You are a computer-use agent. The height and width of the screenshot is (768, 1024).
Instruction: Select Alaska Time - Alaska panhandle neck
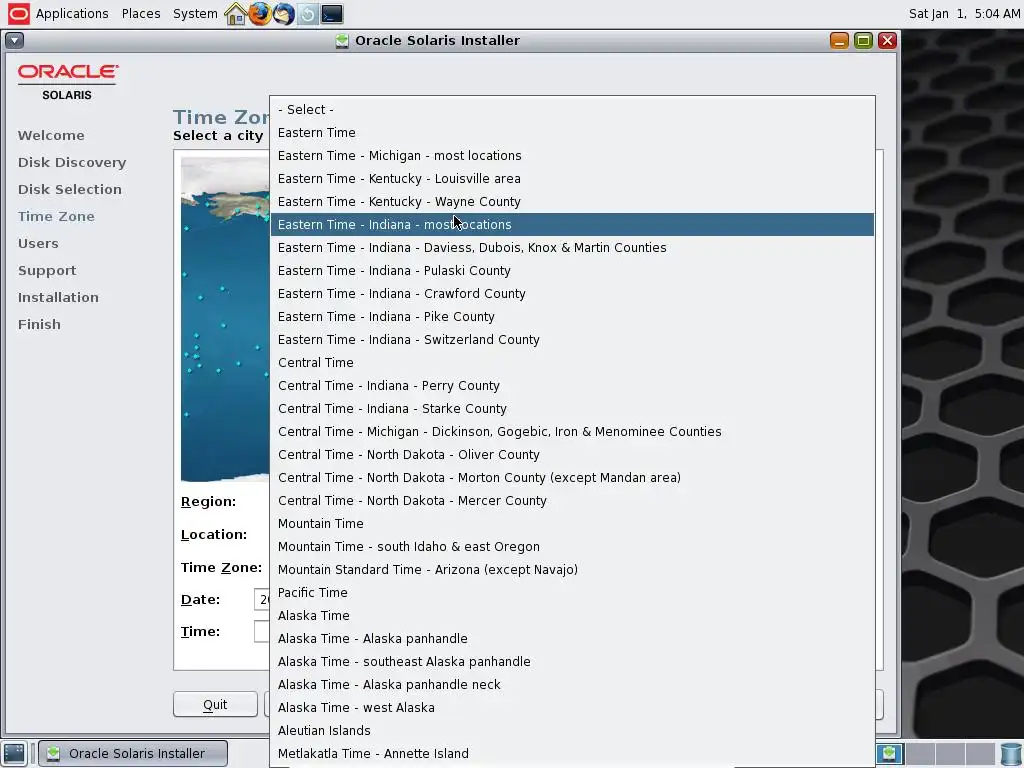point(572,684)
